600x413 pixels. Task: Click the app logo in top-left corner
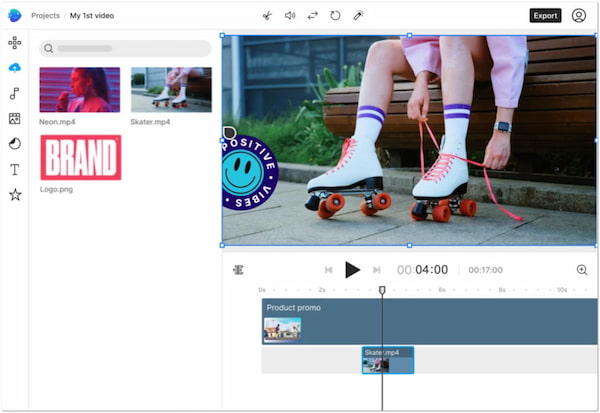(15, 16)
